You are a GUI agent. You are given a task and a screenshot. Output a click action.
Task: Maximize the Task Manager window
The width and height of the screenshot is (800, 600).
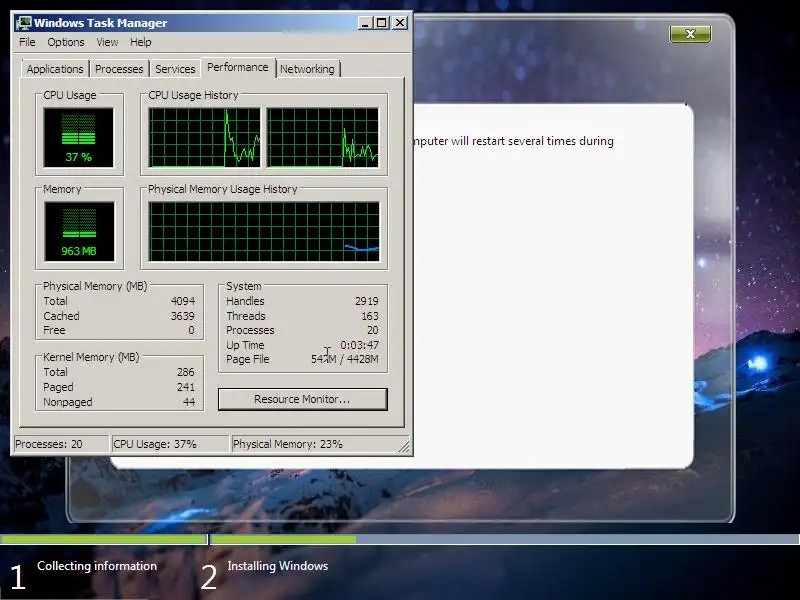tap(382, 23)
